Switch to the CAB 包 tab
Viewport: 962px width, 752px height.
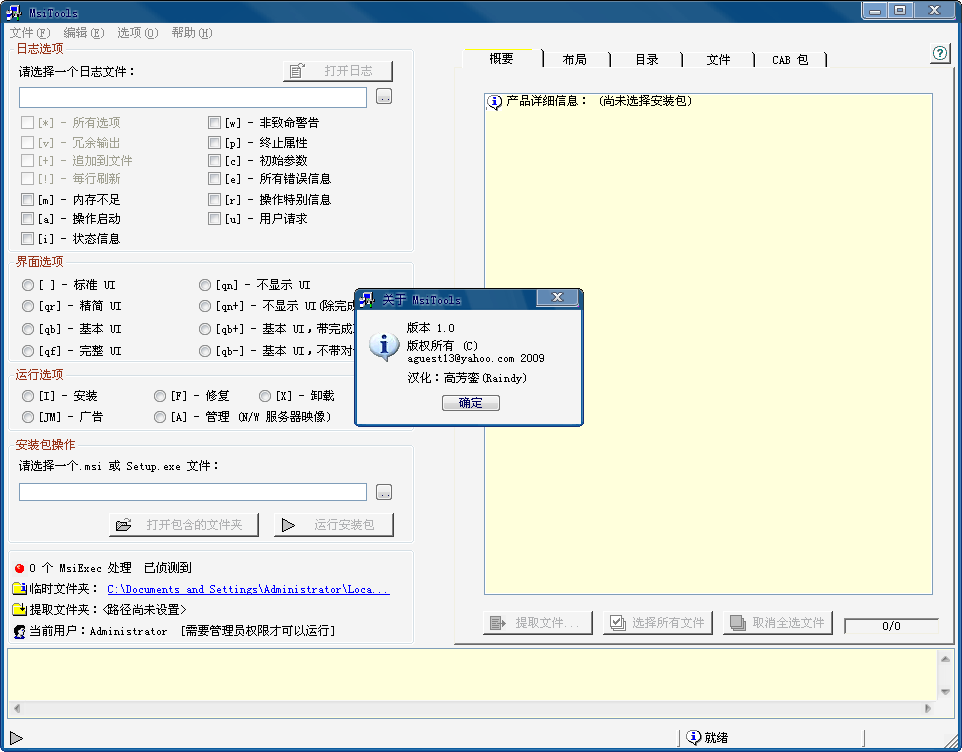791,59
